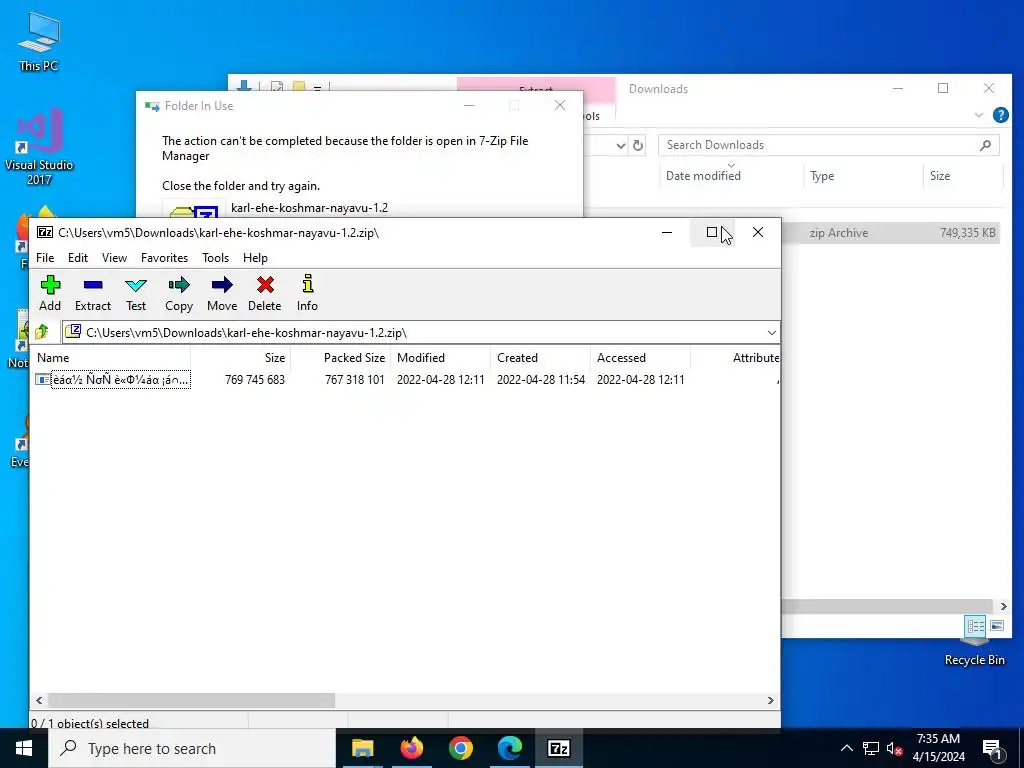Switch Explorer to large icons view
This screenshot has width=1024, height=768.
997,626
